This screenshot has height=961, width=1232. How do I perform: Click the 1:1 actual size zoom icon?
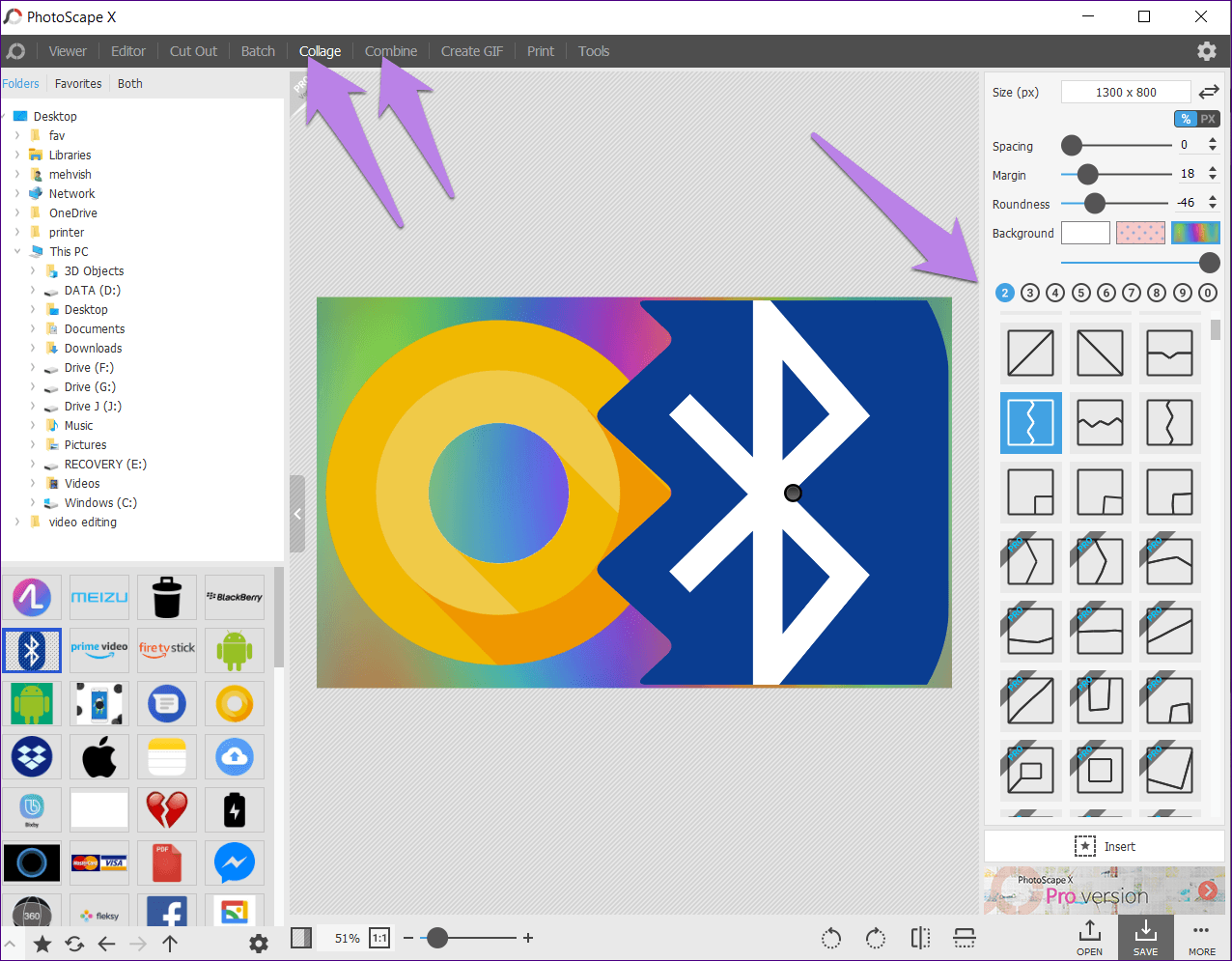[378, 937]
